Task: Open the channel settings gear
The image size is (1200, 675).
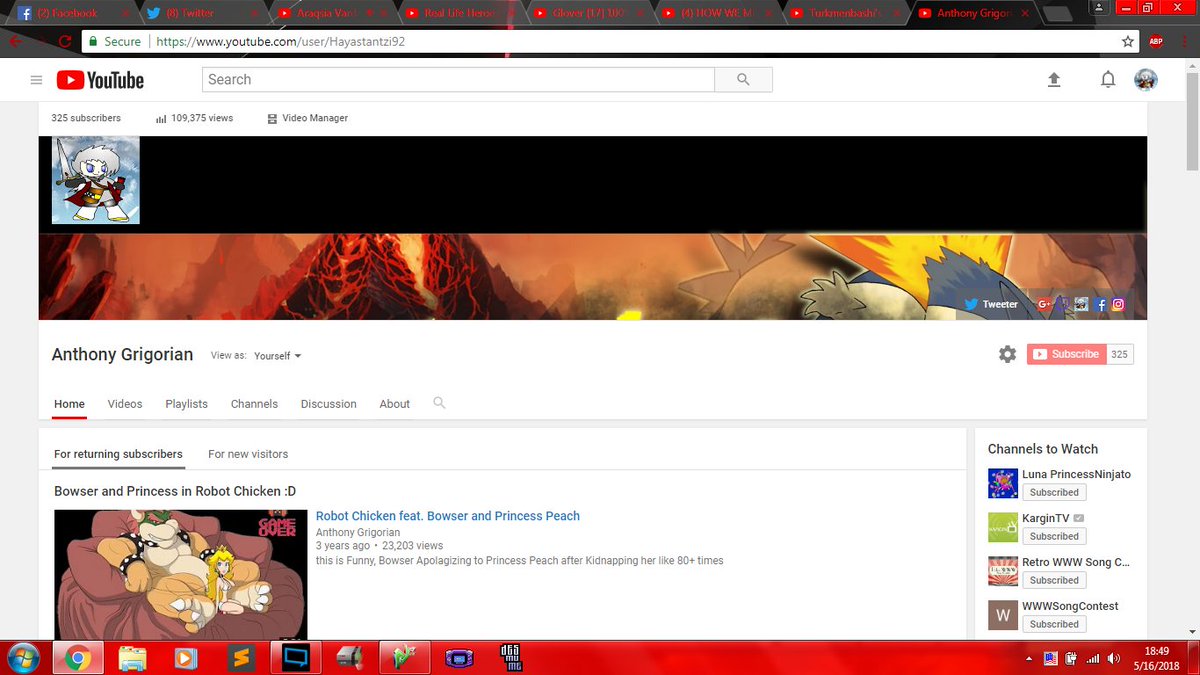Action: point(1007,354)
